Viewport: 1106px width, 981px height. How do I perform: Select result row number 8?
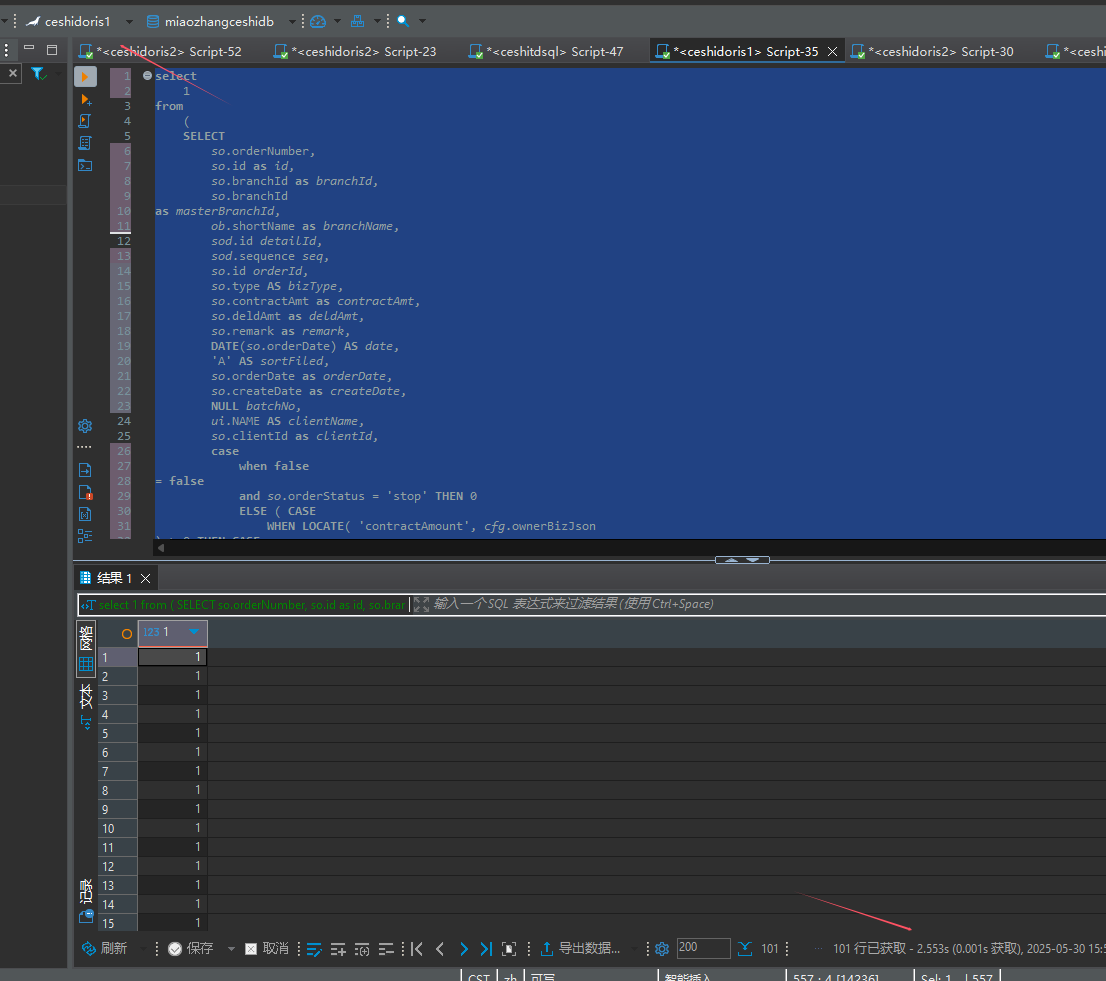click(117, 791)
